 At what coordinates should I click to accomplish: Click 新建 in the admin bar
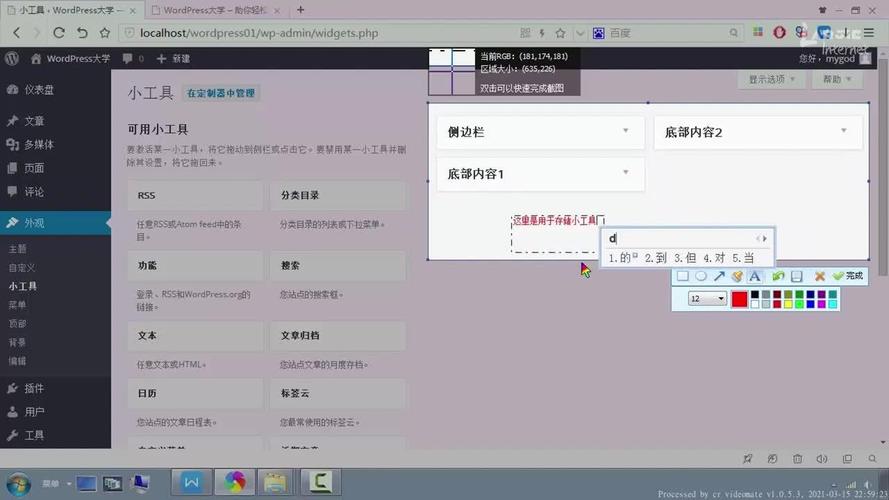(x=173, y=58)
